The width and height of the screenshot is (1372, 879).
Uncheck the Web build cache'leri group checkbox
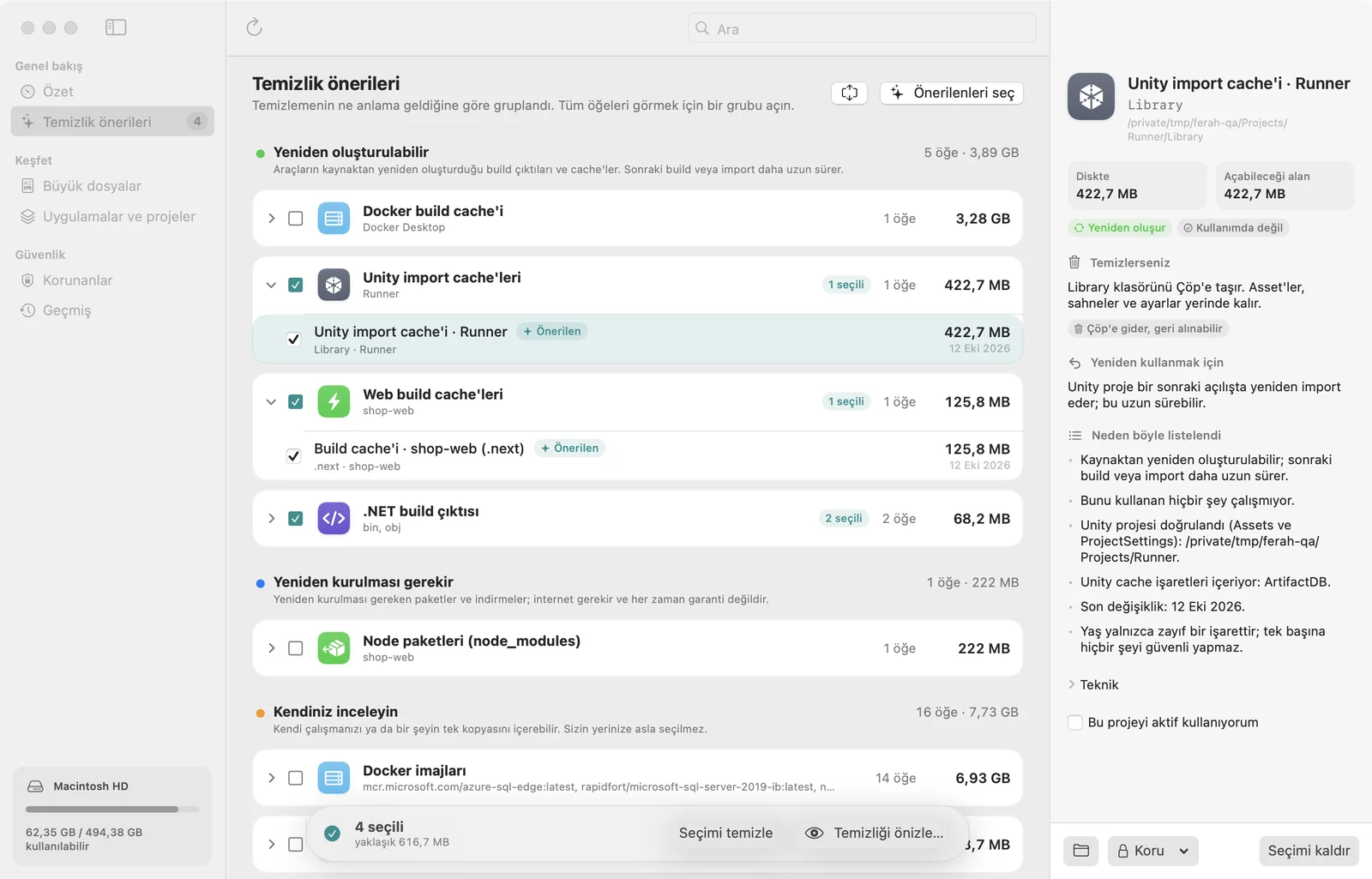[296, 401]
